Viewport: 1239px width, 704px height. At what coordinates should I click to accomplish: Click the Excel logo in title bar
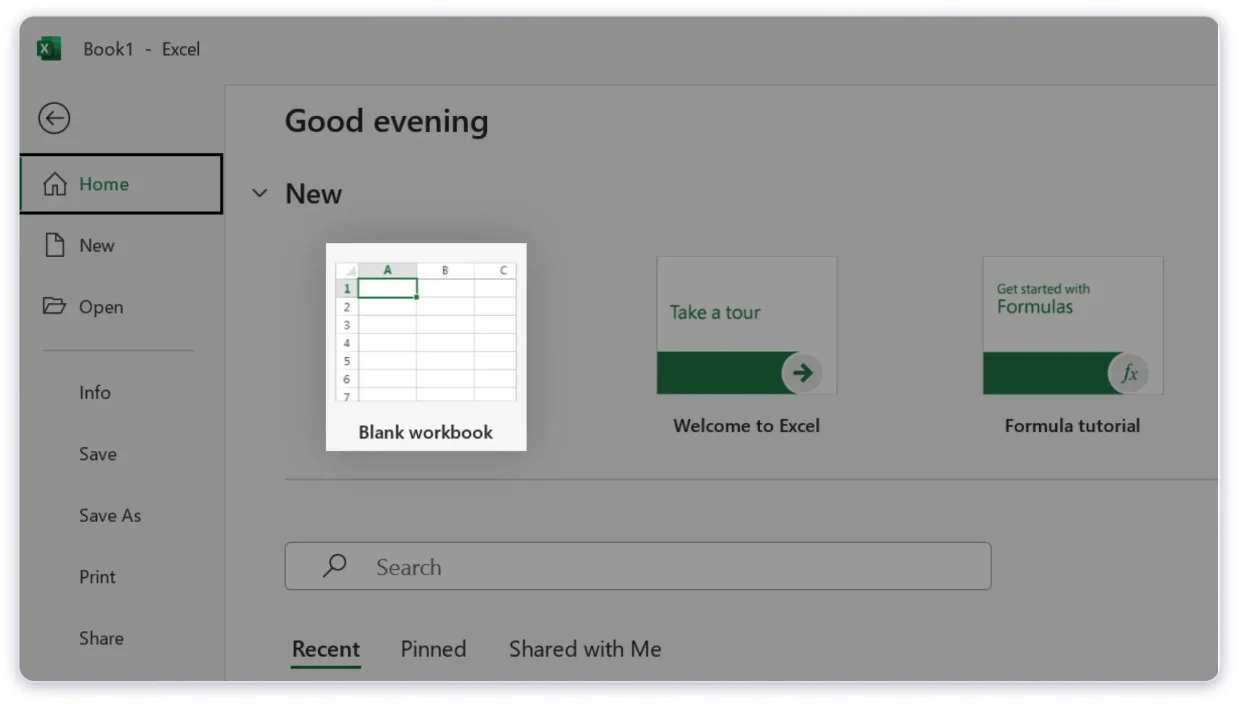(48, 49)
